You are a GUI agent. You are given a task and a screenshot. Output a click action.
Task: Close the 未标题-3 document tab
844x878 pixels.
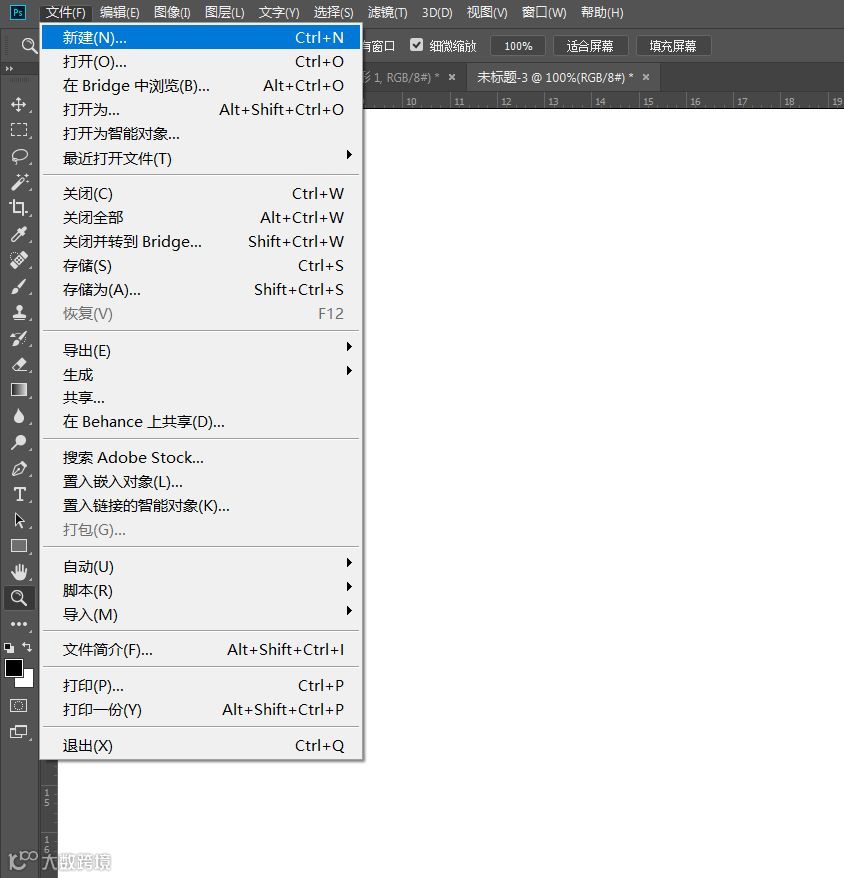[x=646, y=77]
